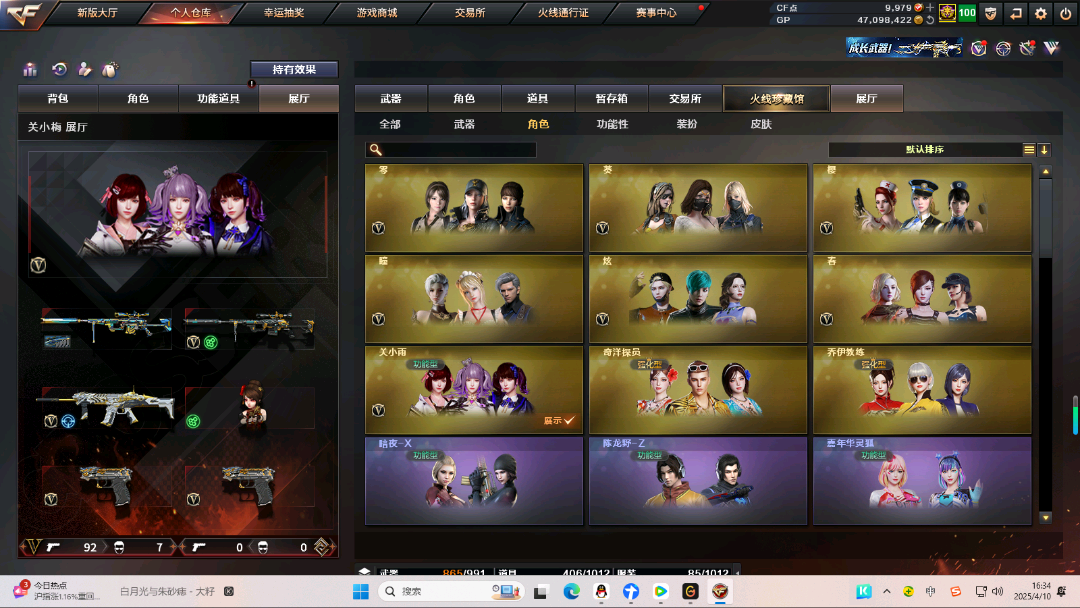The width and height of the screenshot is (1080, 608).
Task: Click the replay history icon
Action: tap(59, 69)
